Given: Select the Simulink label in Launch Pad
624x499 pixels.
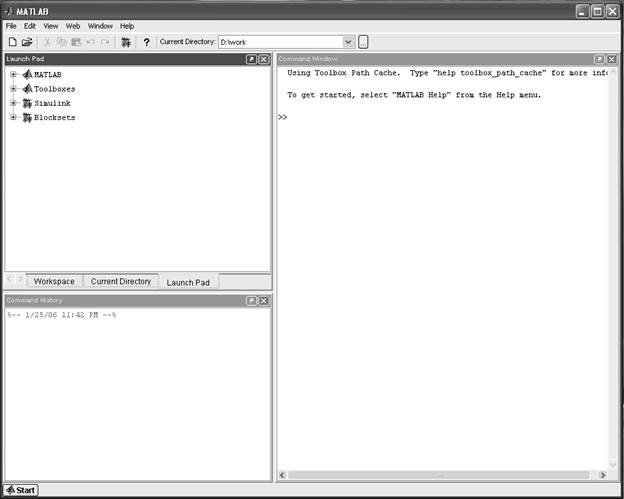Looking at the screenshot, I should coord(53,103).
